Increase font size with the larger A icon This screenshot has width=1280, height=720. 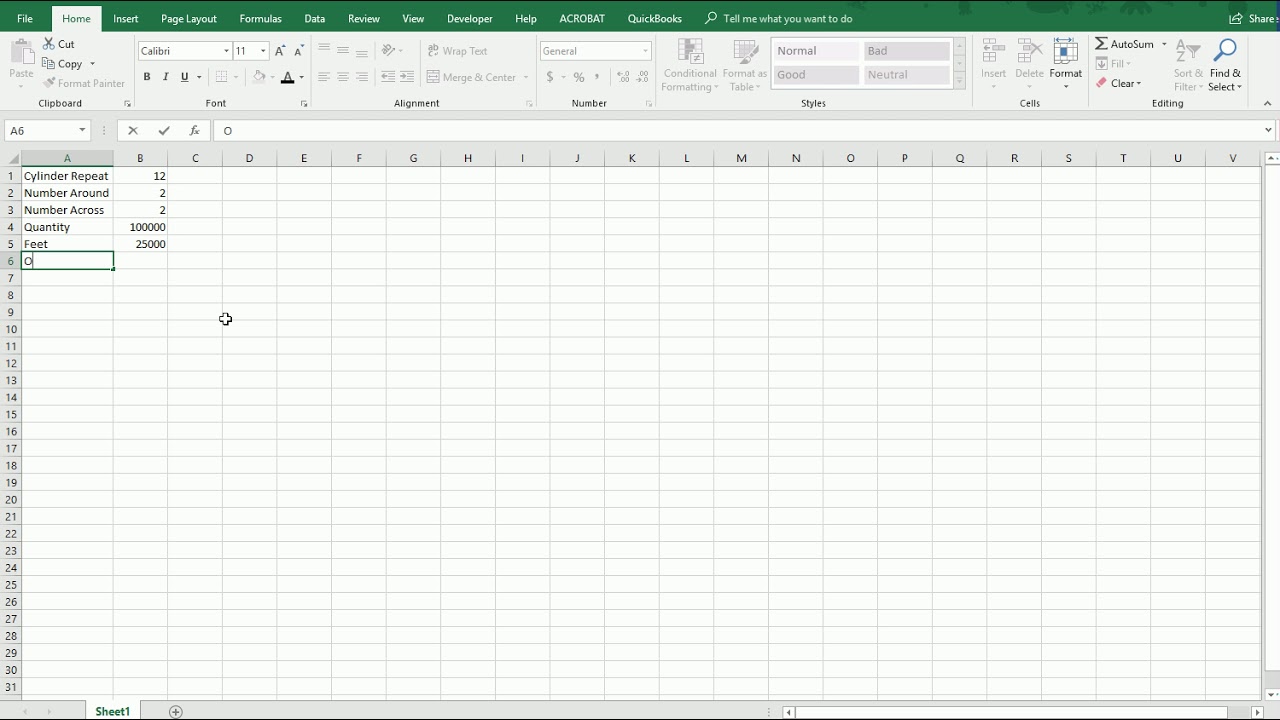280,51
